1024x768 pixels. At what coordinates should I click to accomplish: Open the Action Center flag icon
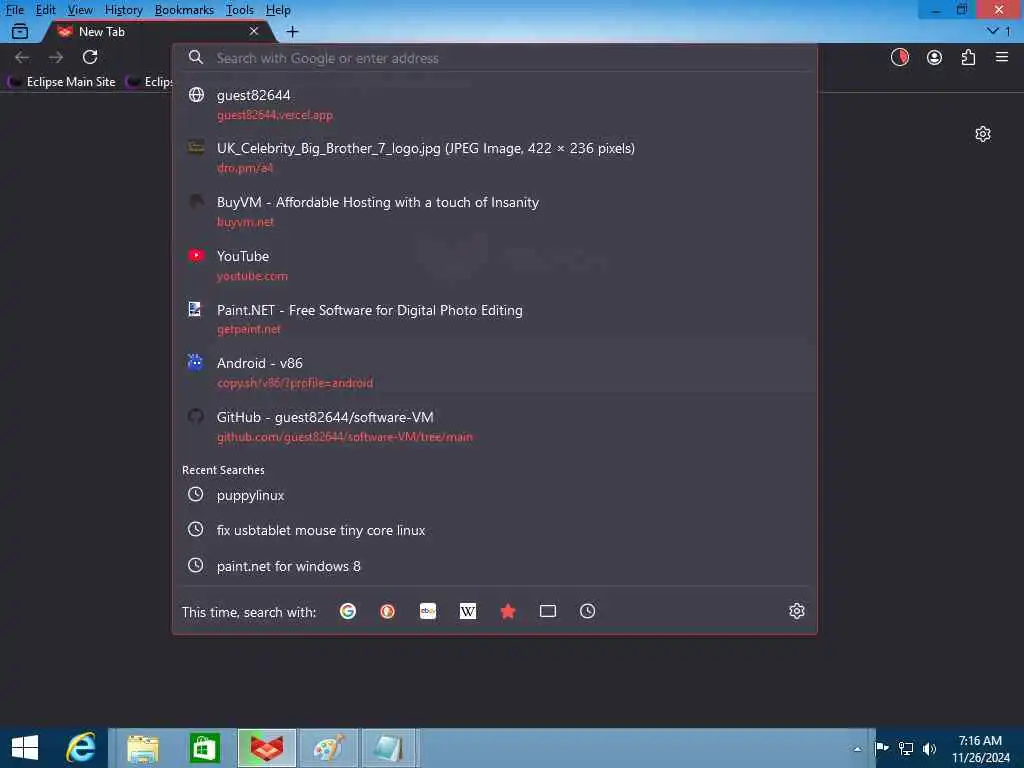click(x=882, y=748)
